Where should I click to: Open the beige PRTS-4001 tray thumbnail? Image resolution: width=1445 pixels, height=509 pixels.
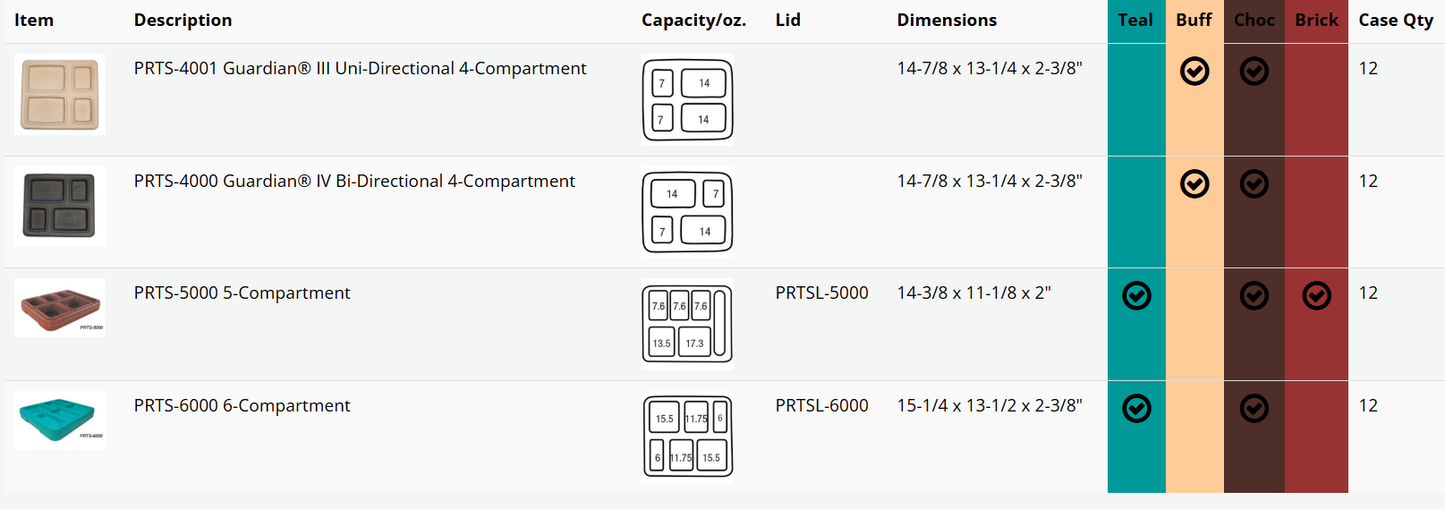[x=60, y=95]
